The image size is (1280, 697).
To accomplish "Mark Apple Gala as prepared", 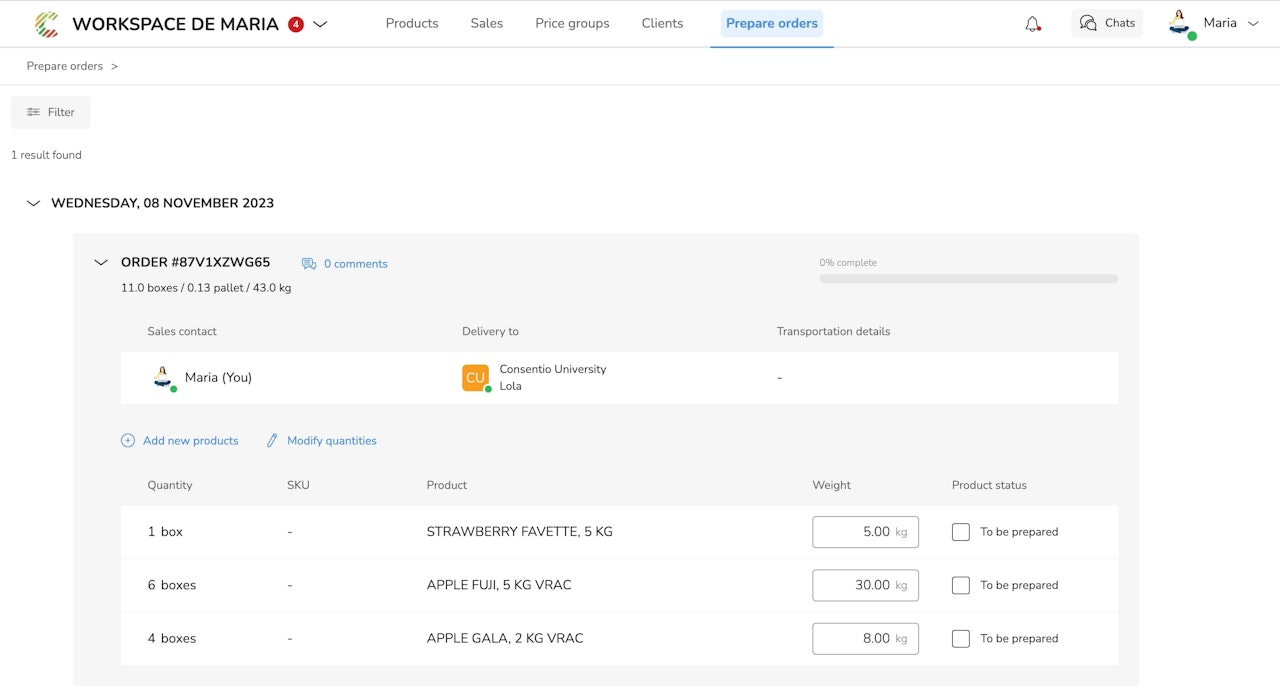I will coord(961,638).
